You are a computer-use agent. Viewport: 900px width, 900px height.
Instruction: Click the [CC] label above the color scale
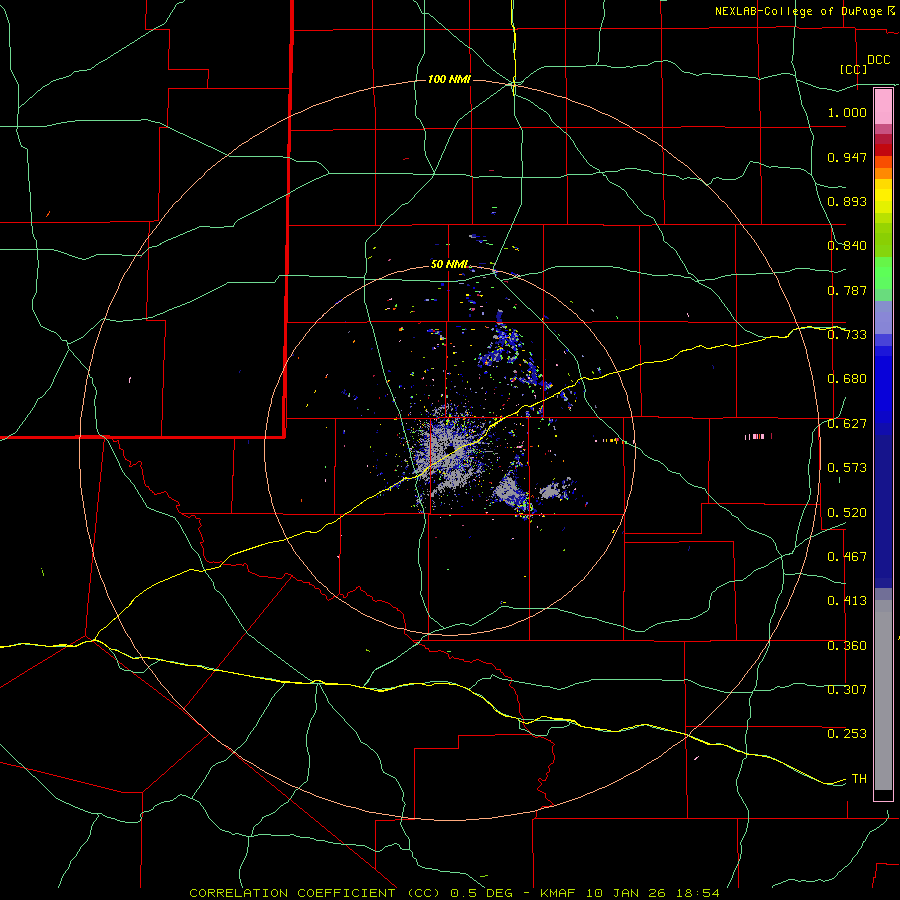click(x=853, y=69)
